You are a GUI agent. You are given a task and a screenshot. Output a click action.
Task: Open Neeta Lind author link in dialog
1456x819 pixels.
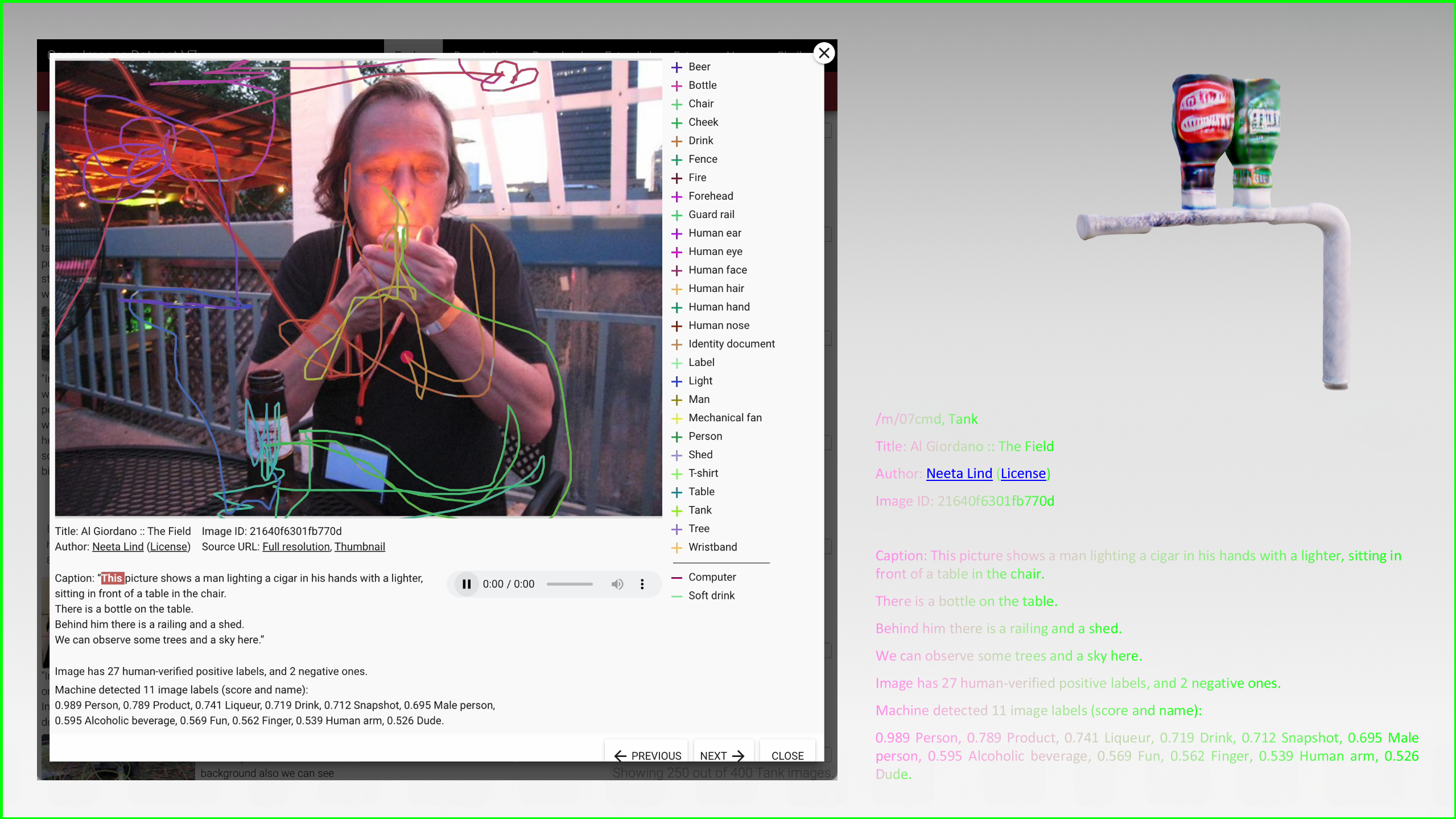tap(118, 546)
